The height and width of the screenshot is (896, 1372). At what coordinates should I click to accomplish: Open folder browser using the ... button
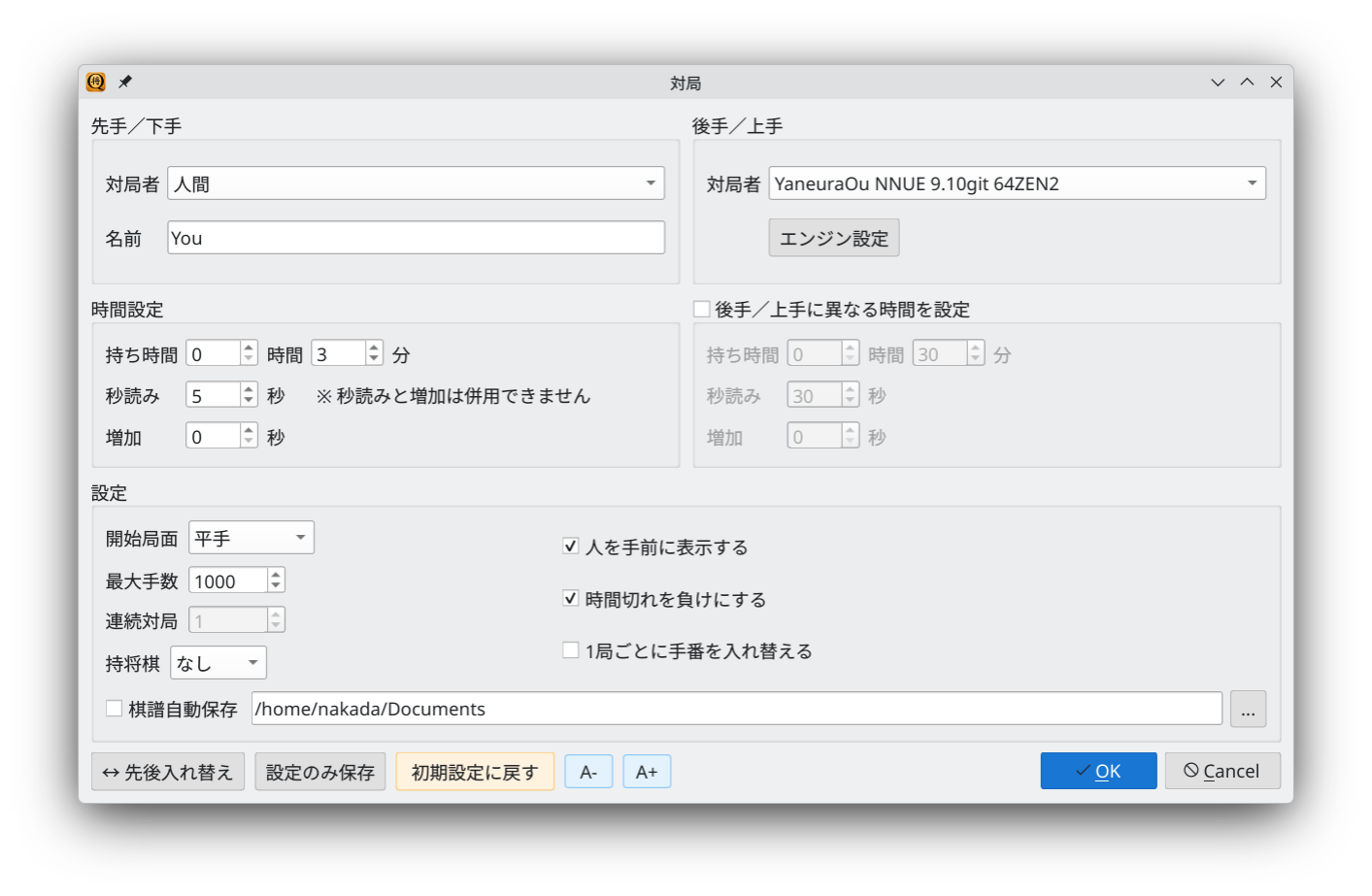click(x=1248, y=709)
